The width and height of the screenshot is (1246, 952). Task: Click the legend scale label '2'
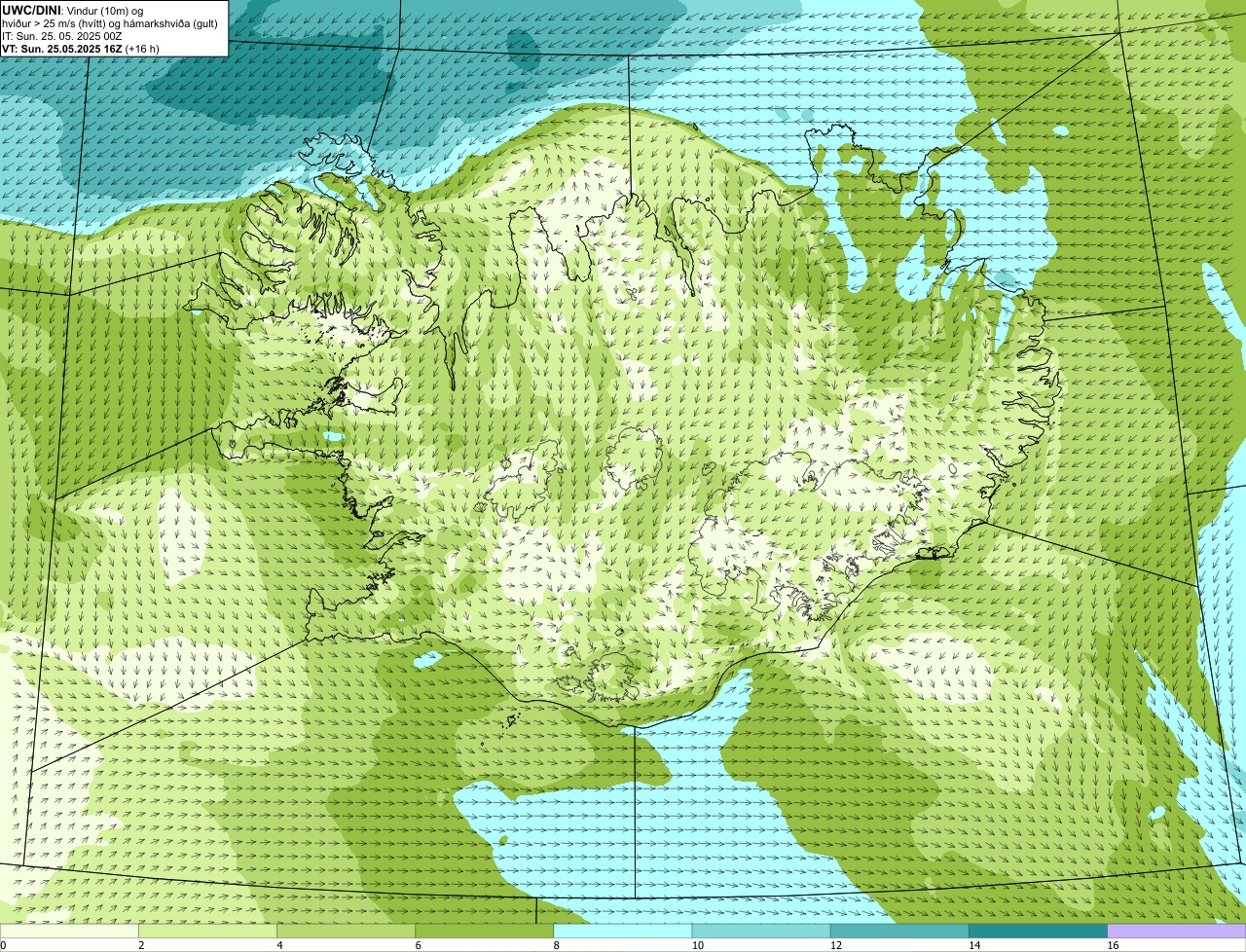click(141, 945)
